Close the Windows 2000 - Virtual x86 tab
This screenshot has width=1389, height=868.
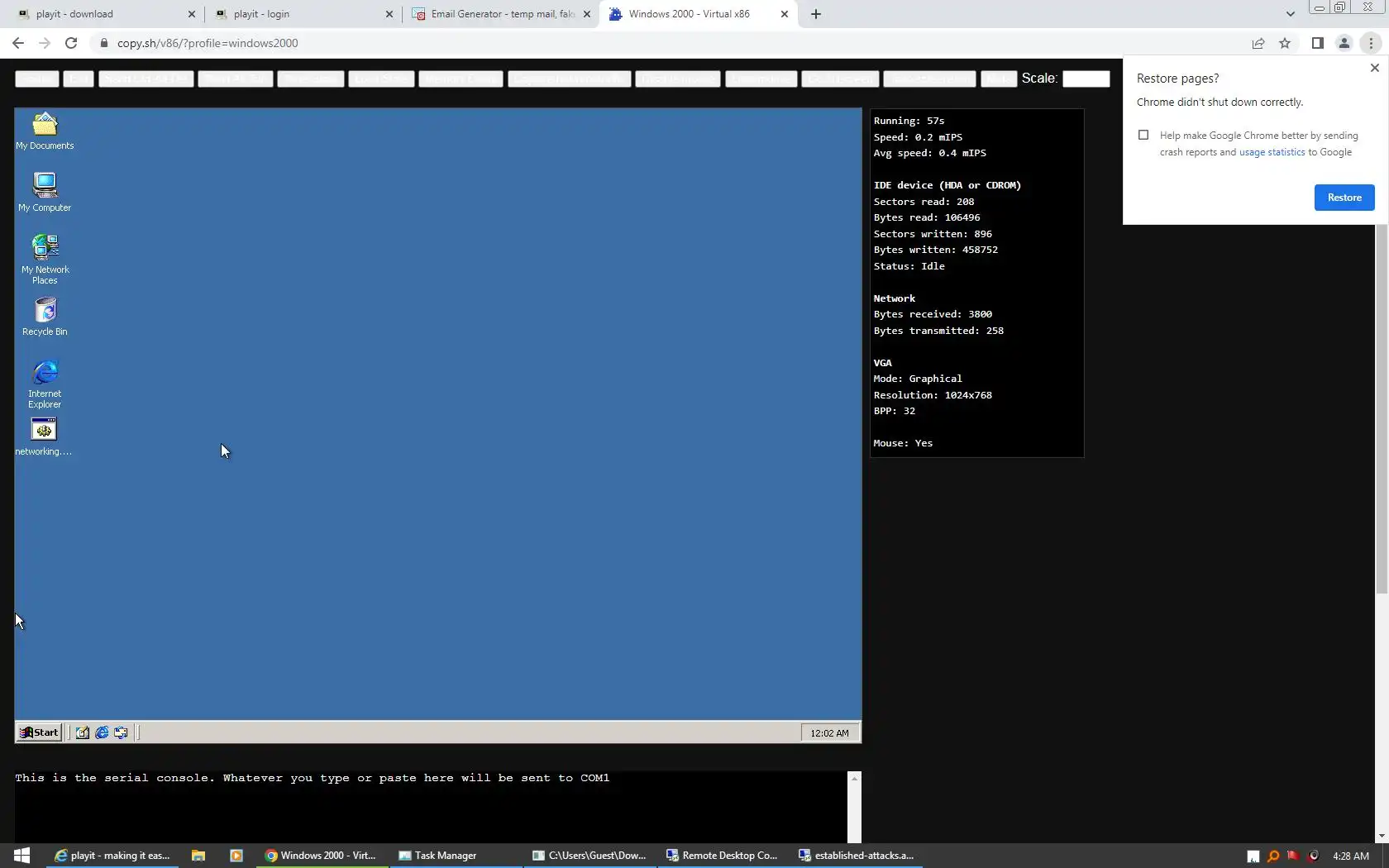pos(785,14)
